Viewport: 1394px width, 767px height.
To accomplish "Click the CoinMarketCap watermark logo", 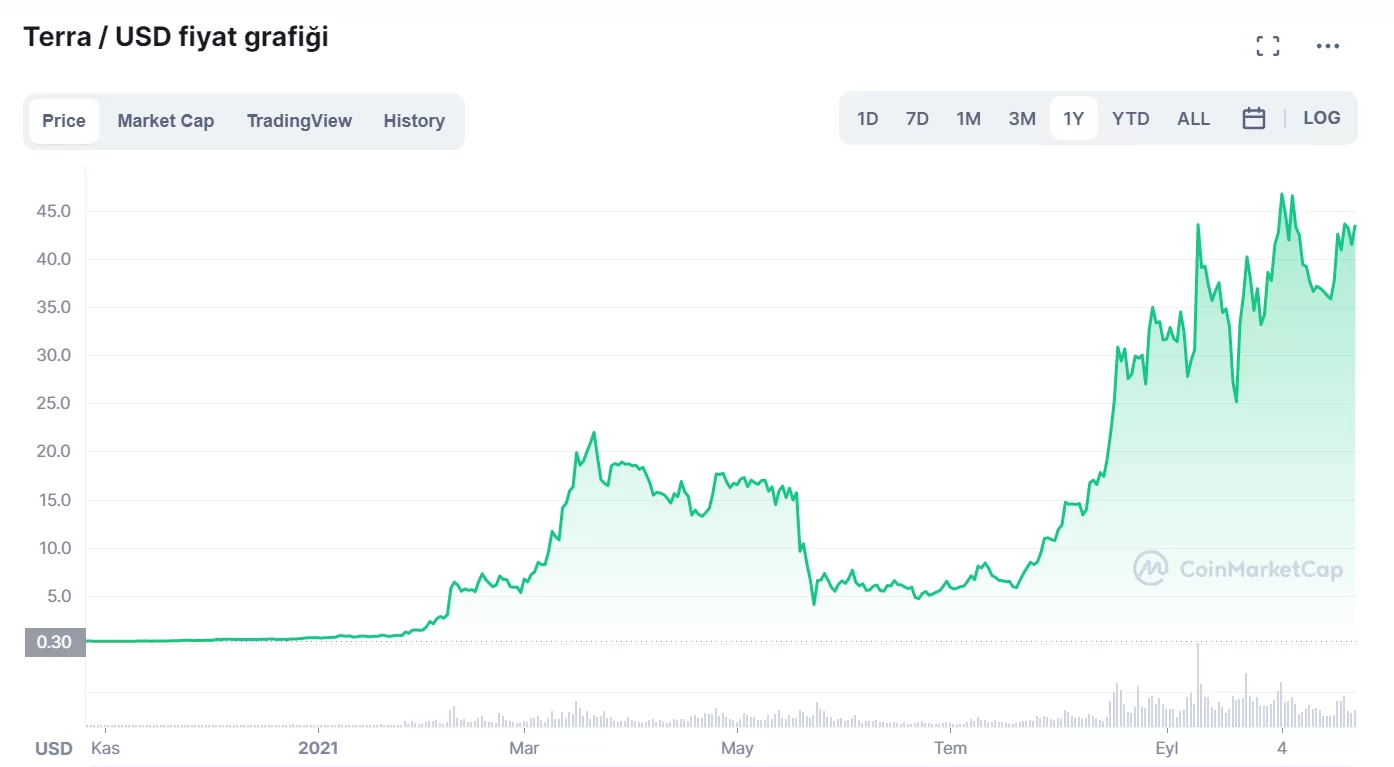I will [x=1238, y=569].
